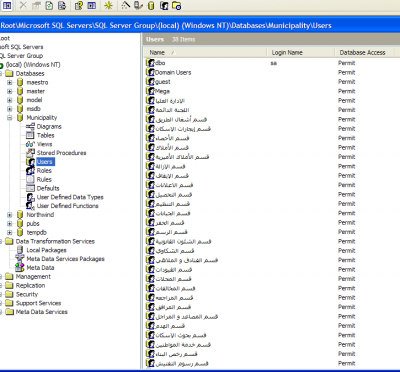The width and height of the screenshot is (400, 372).
Task: Click the Local Packages icon
Action: click(x=20, y=250)
